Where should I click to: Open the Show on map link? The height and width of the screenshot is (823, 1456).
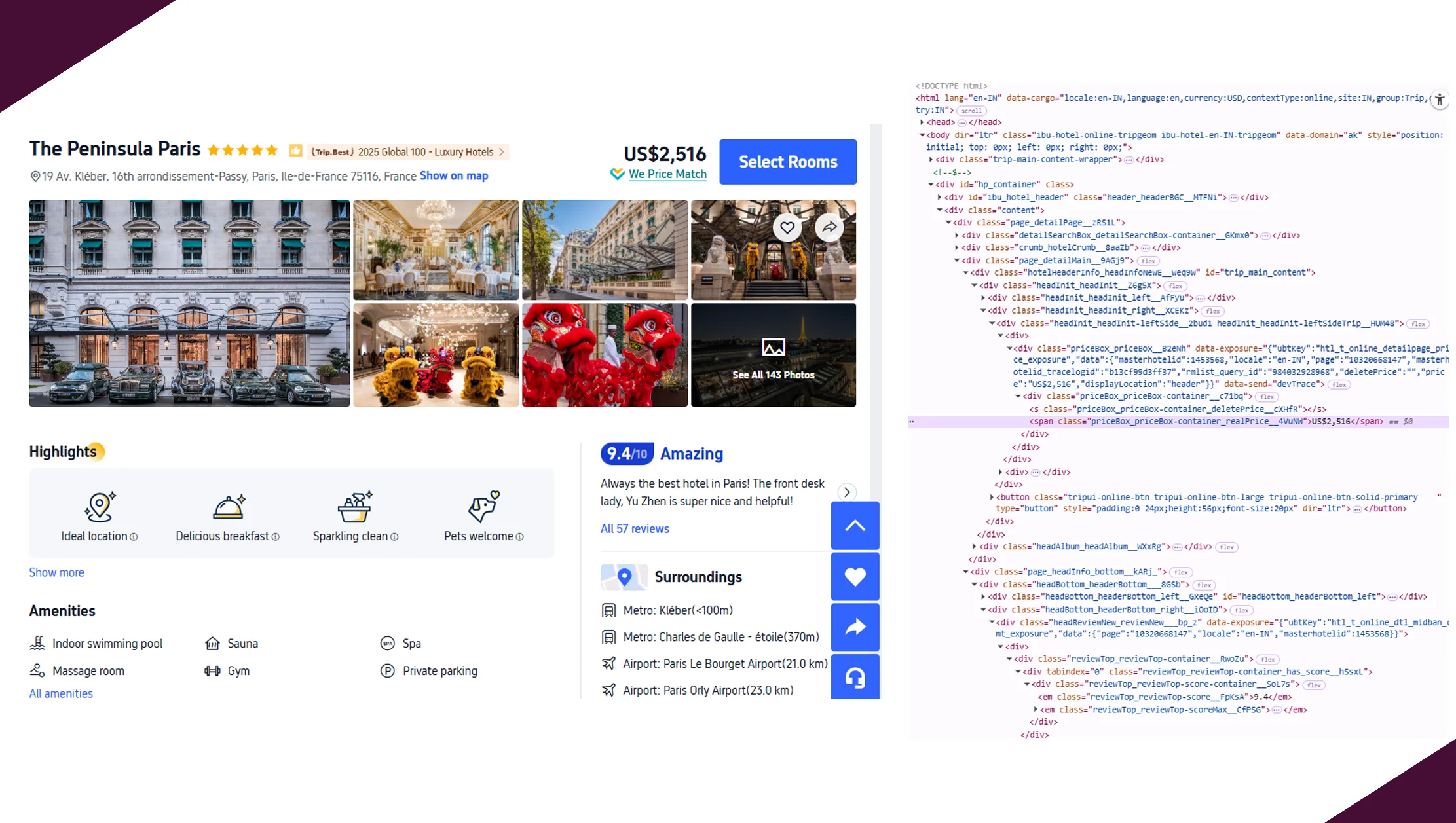[453, 176]
